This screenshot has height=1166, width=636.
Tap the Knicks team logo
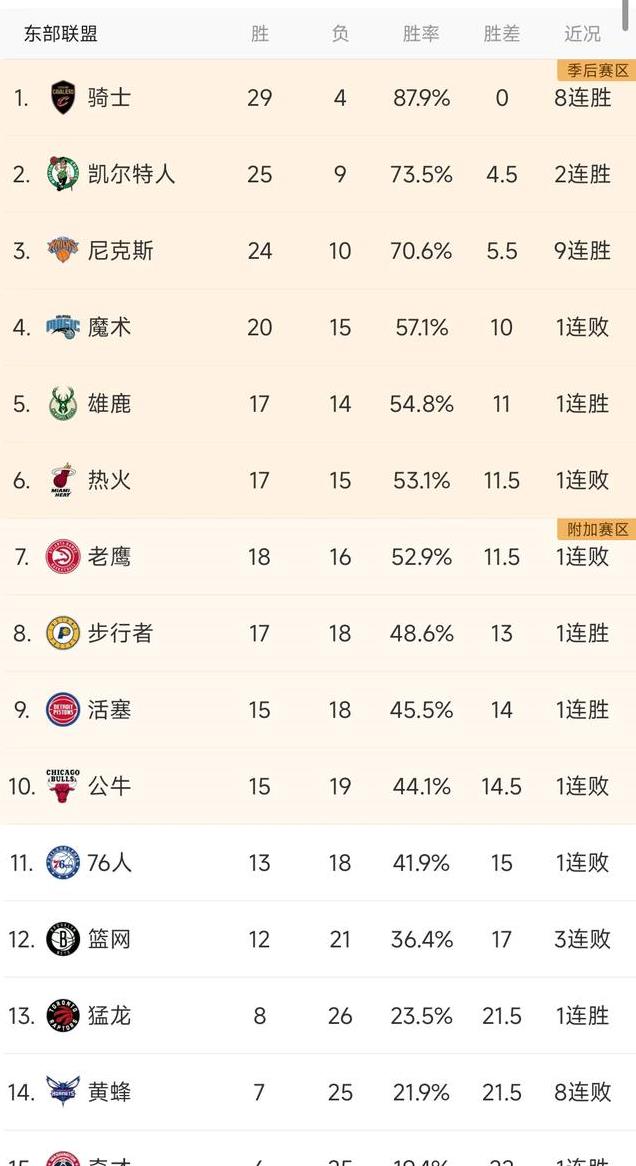(63, 250)
